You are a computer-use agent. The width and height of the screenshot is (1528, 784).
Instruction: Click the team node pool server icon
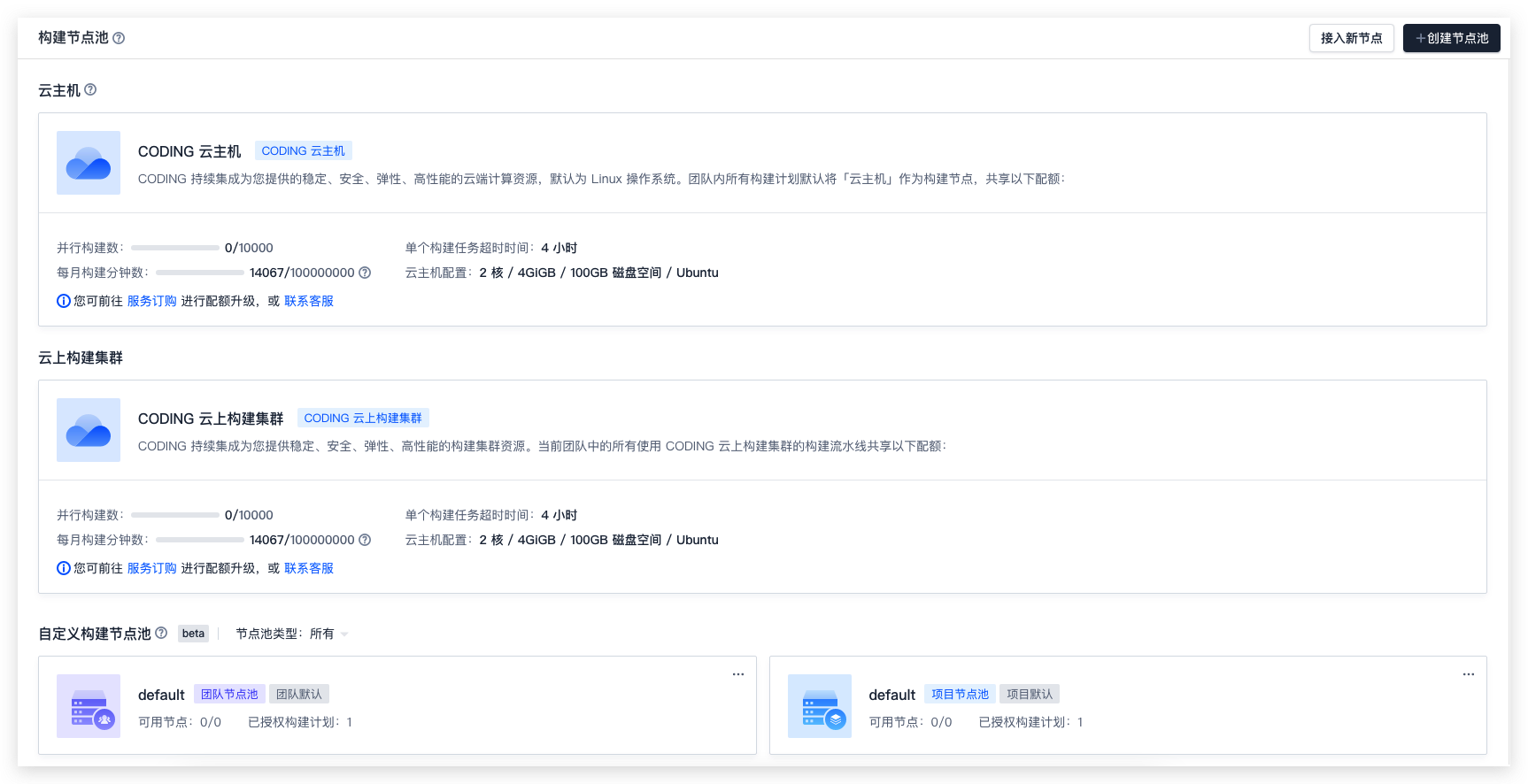(x=89, y=706)
